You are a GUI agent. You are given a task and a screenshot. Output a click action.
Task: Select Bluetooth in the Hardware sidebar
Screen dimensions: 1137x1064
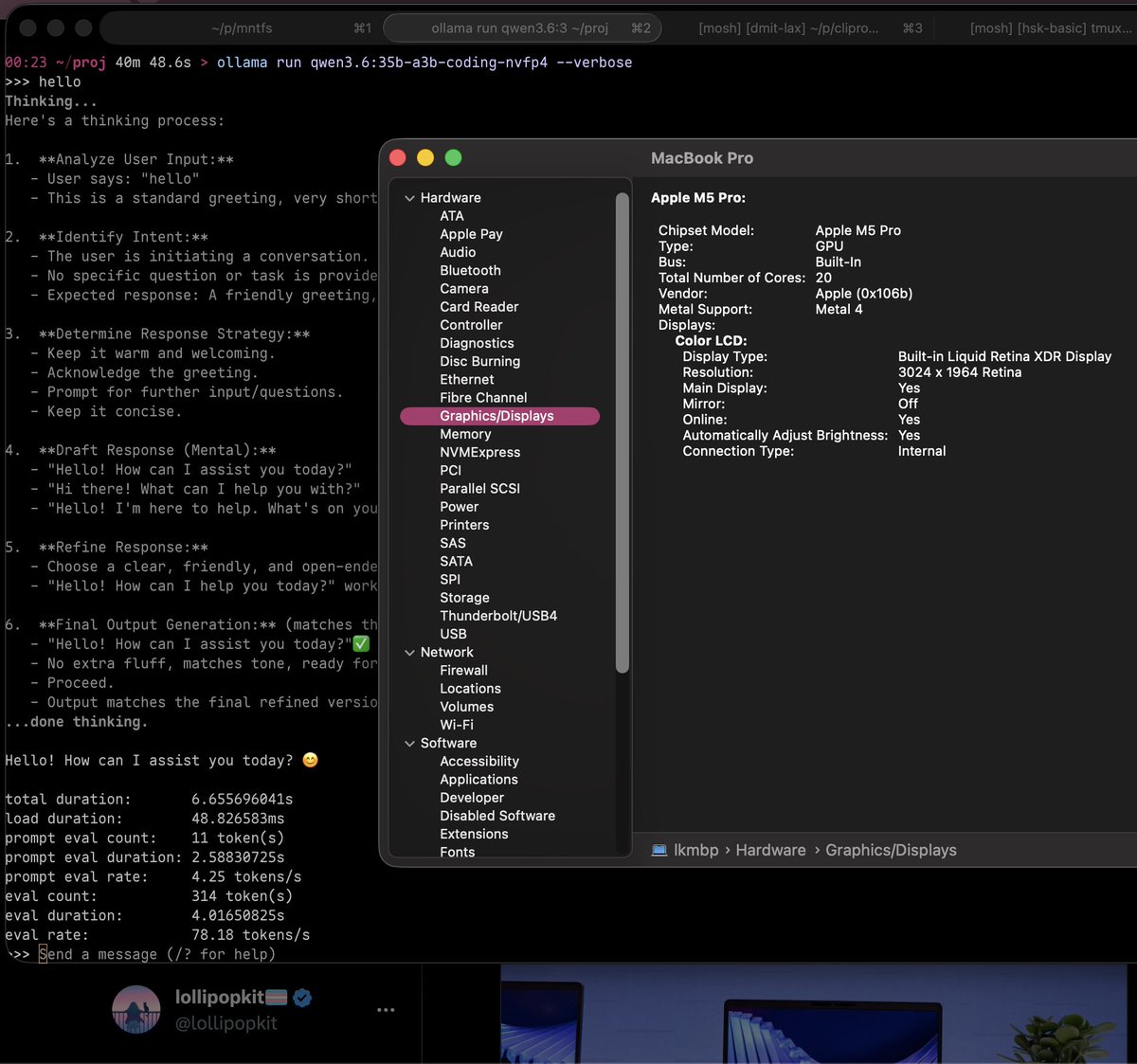(470, 270)
